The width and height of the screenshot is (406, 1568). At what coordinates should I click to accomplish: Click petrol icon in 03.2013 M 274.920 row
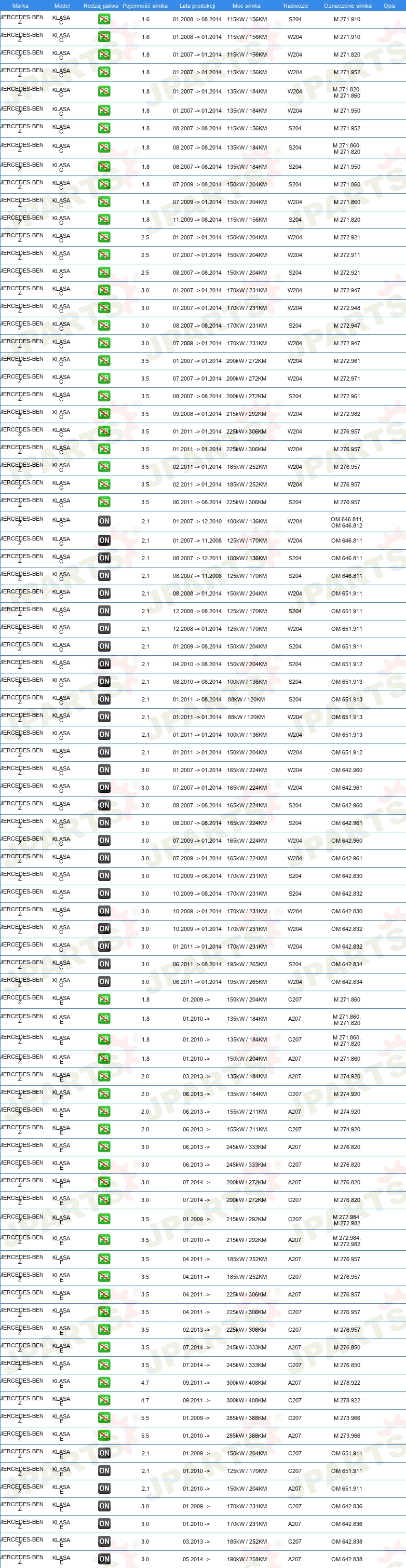[x=104, y=1077]
